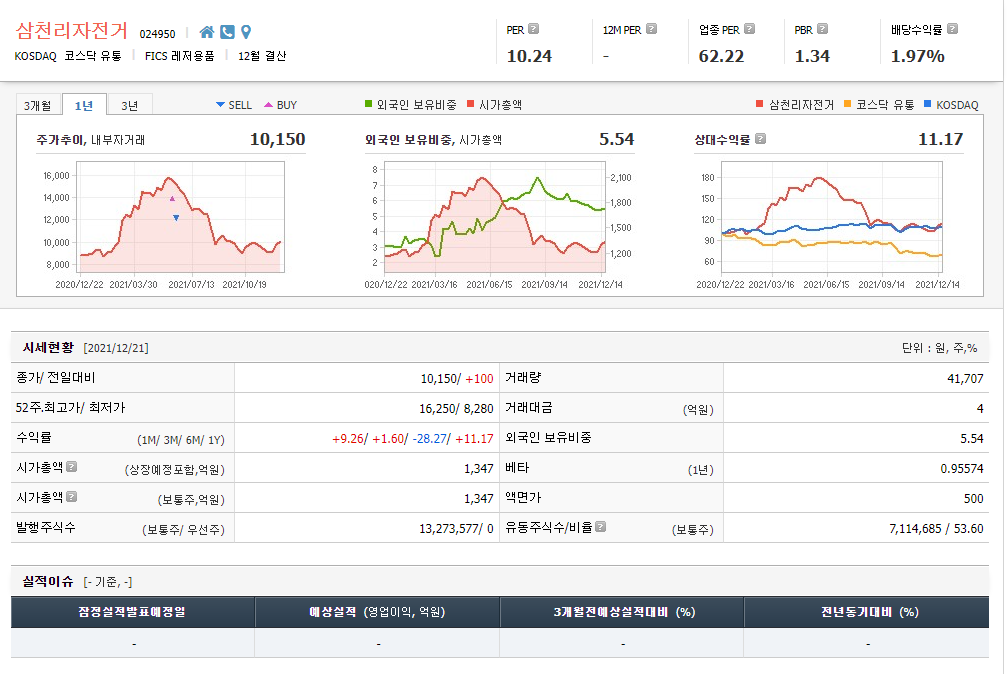1007x674 pixels.
Task: Click the 업종 PER value 62.22
Action: pyautogui.click(x=721, y=57)
